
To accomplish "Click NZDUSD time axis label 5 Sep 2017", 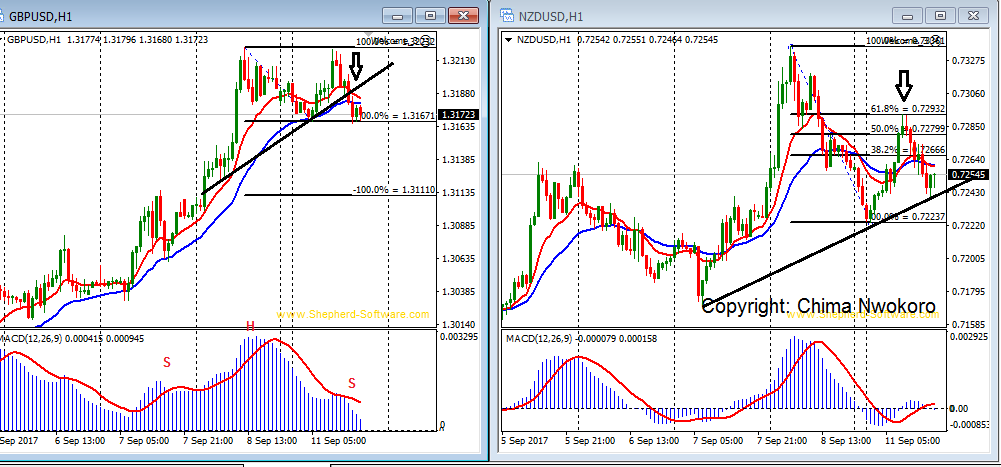I will (x=524, y=440).
